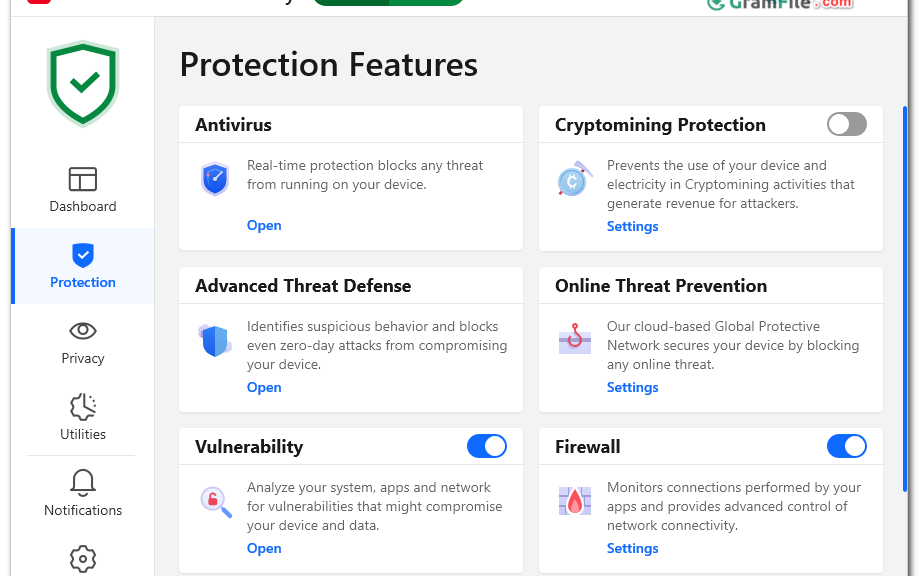
Task: Disable the Vulnerability toggle
Action: [x=486, y=447]
